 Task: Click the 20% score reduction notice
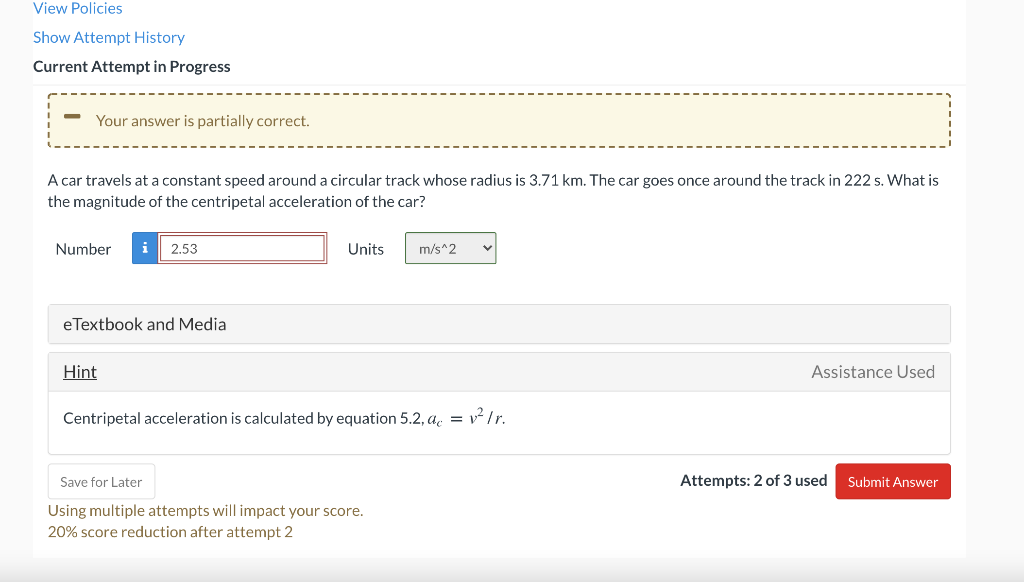tap(170, 532)
